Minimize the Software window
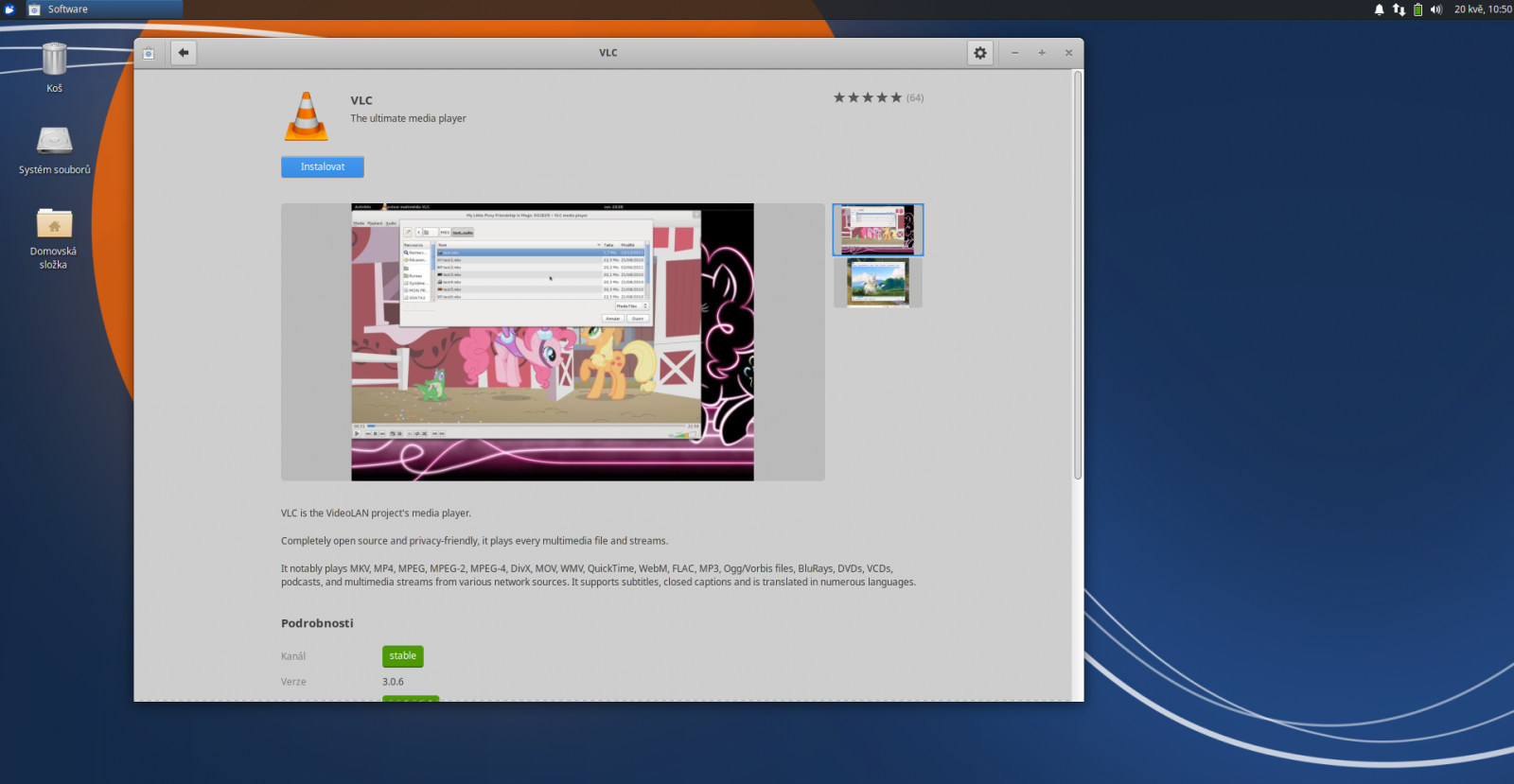Image resolution: width=1514 pixels, height=784 pixels. (x=1015, y=53)
